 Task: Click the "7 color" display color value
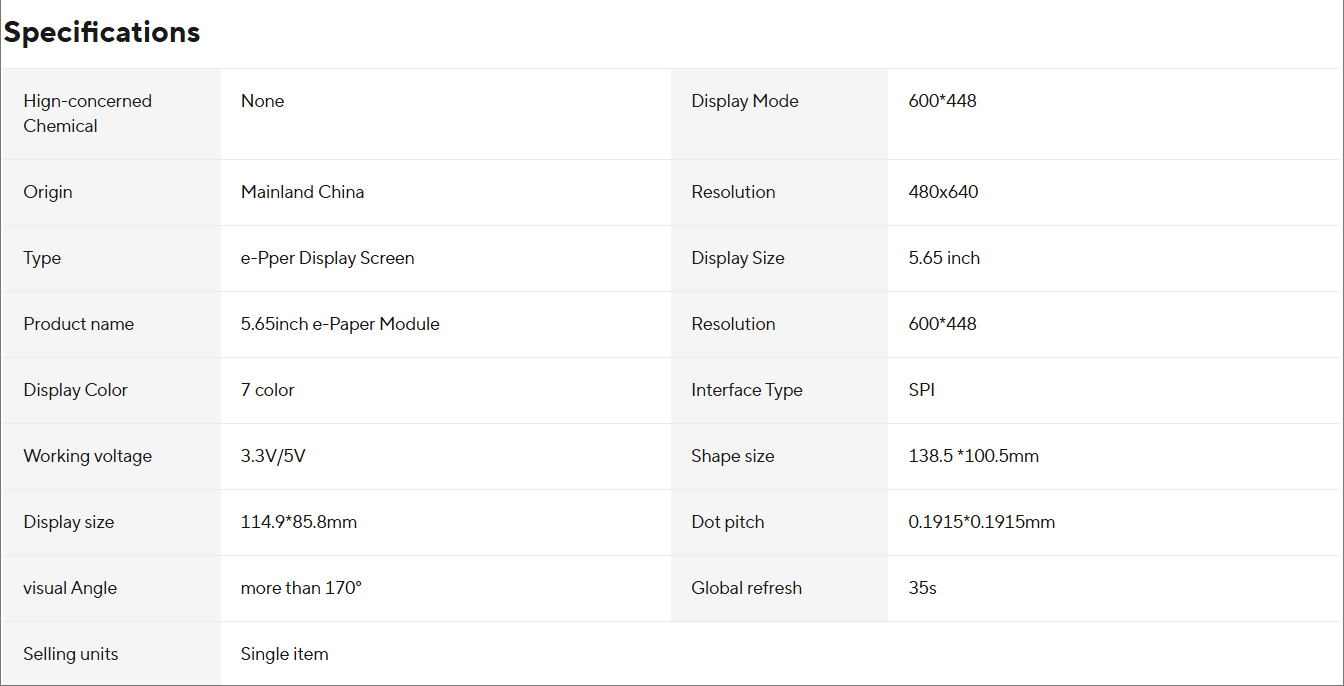pos(267,390)
